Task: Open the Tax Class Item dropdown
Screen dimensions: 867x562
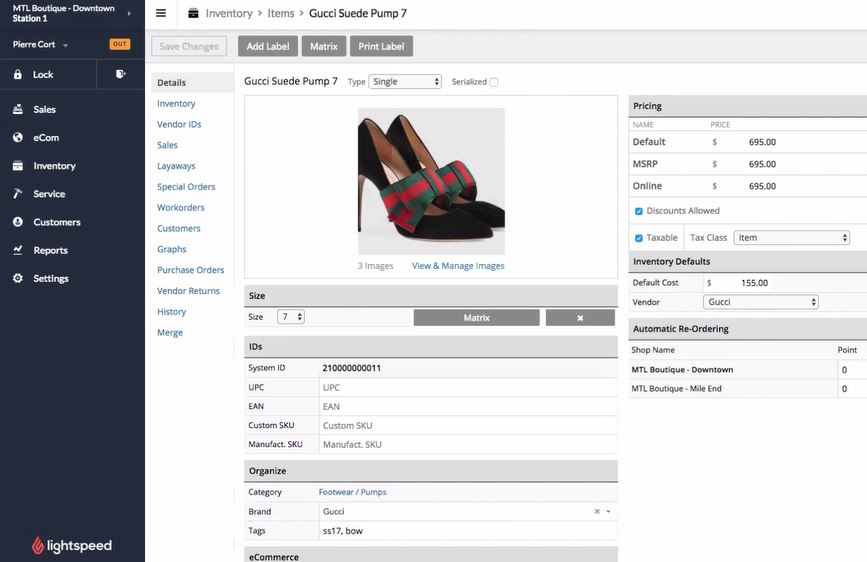Action: (791, 238)
